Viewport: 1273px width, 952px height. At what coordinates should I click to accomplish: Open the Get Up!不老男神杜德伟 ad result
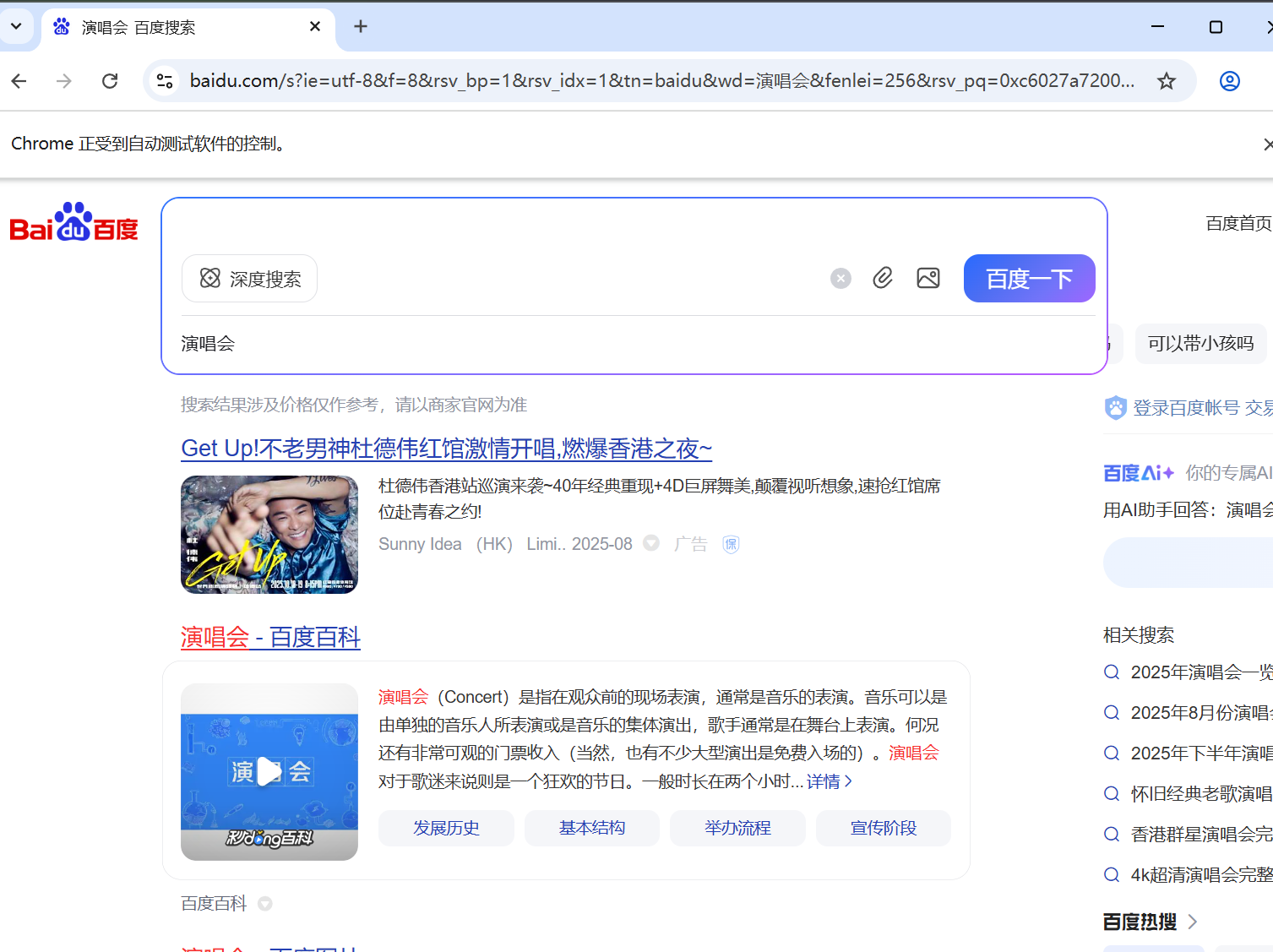tap(447, 449)
